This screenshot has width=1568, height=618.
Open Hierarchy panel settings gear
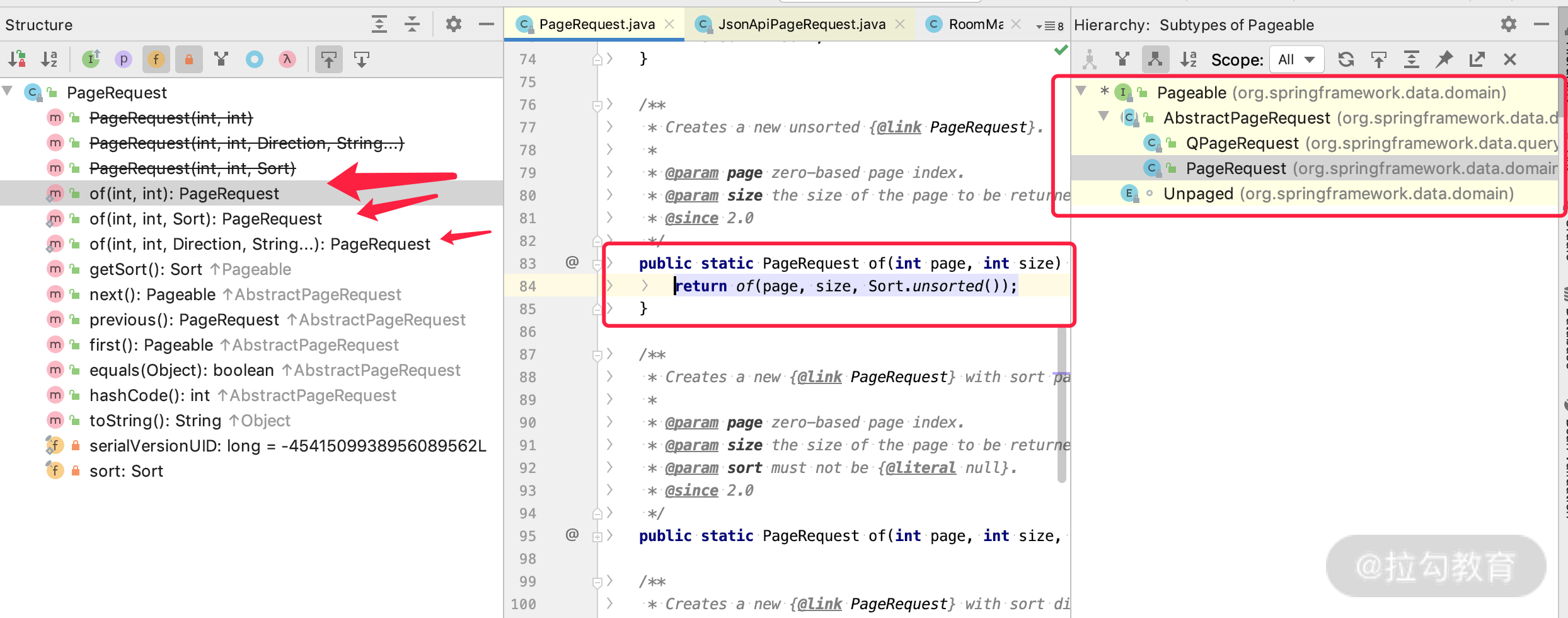(1509, 25)
